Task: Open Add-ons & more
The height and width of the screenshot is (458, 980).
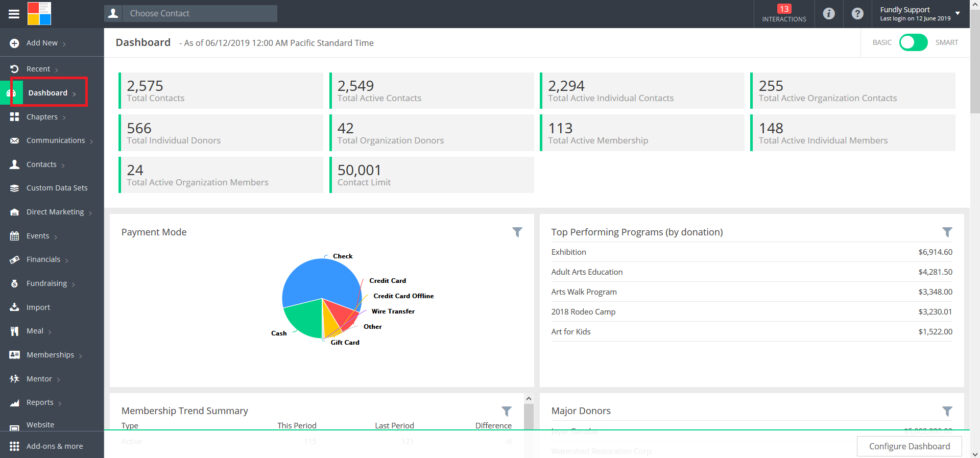Action: pos(54,446)
